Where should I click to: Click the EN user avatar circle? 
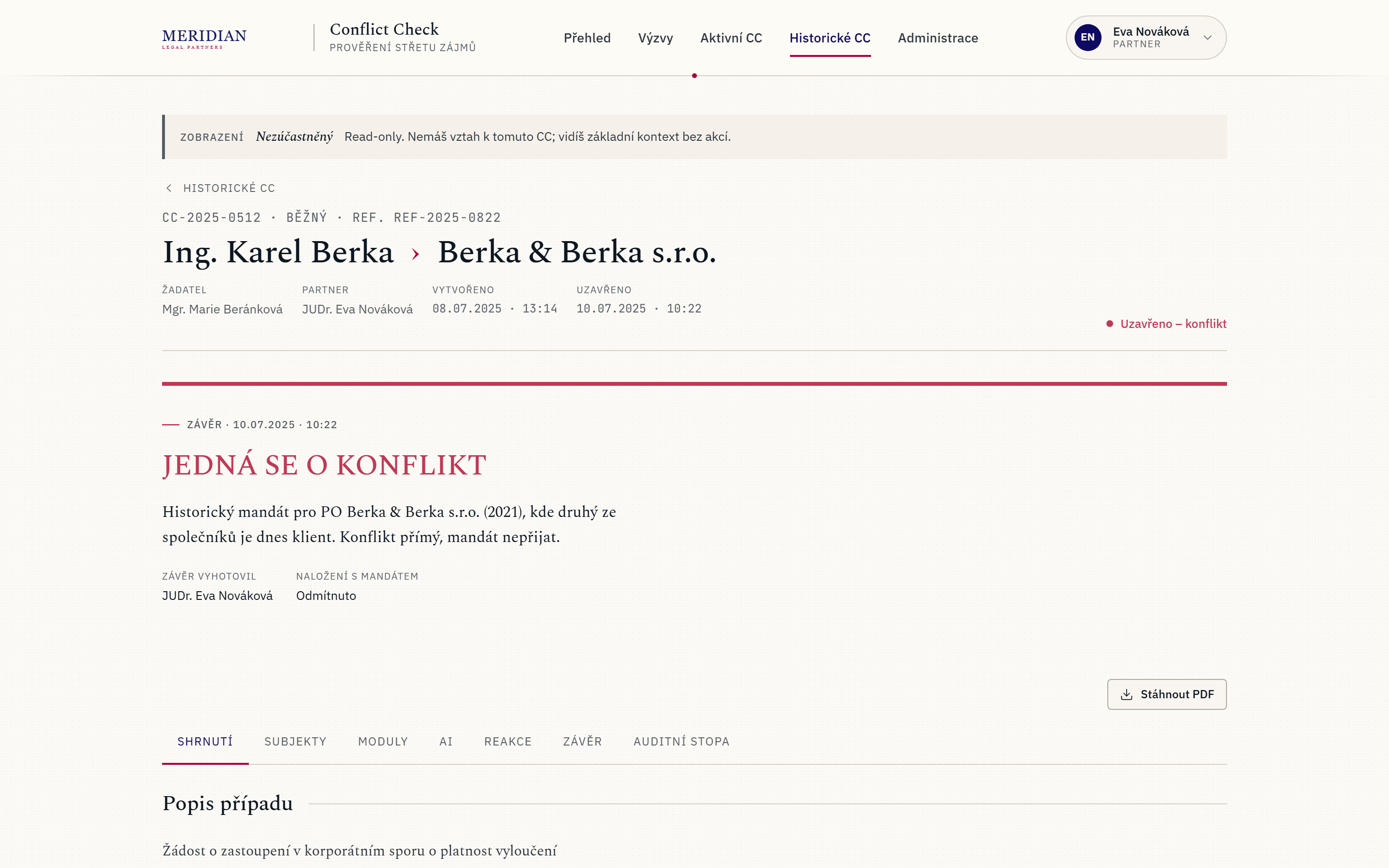[1087, 37]
